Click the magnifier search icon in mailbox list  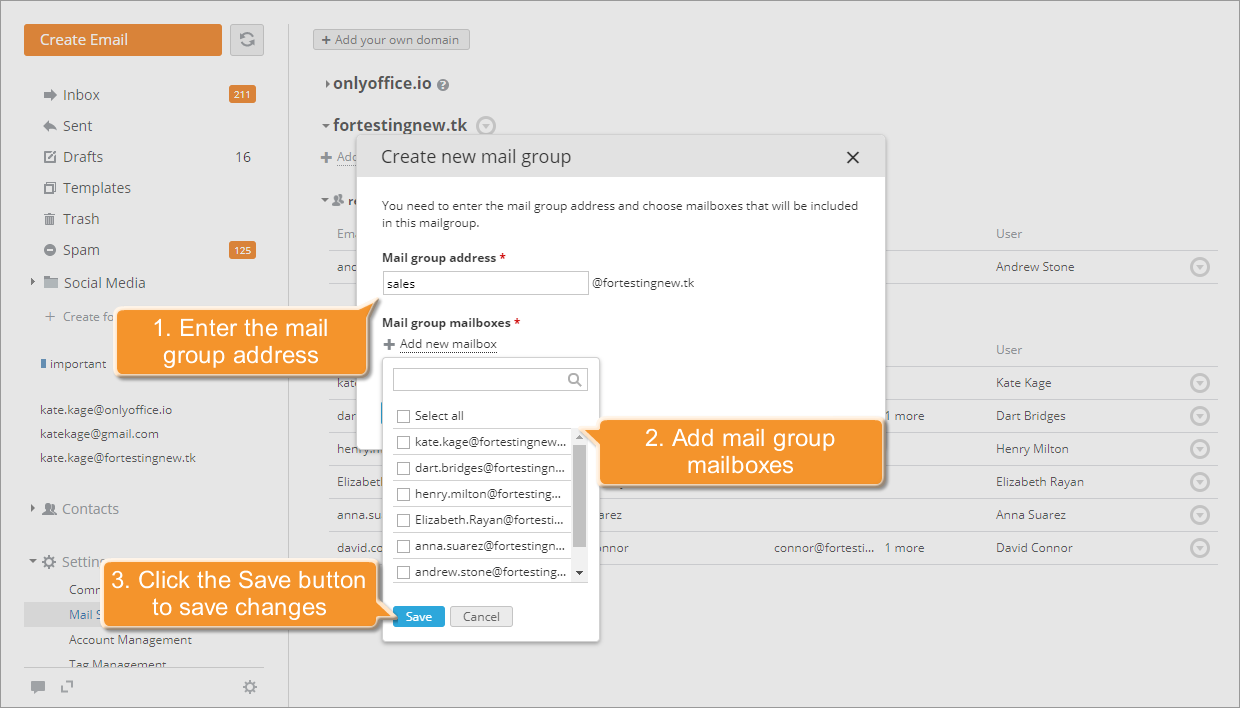574,379
